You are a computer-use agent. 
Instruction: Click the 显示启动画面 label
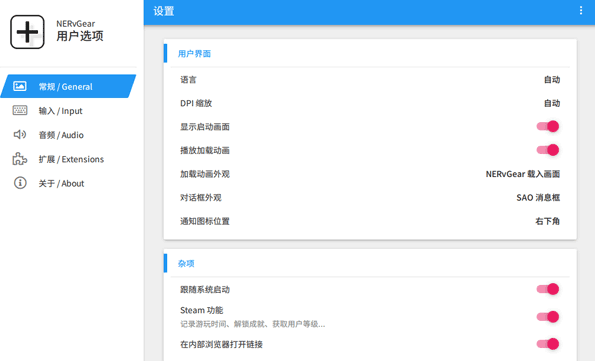point(205,127)
